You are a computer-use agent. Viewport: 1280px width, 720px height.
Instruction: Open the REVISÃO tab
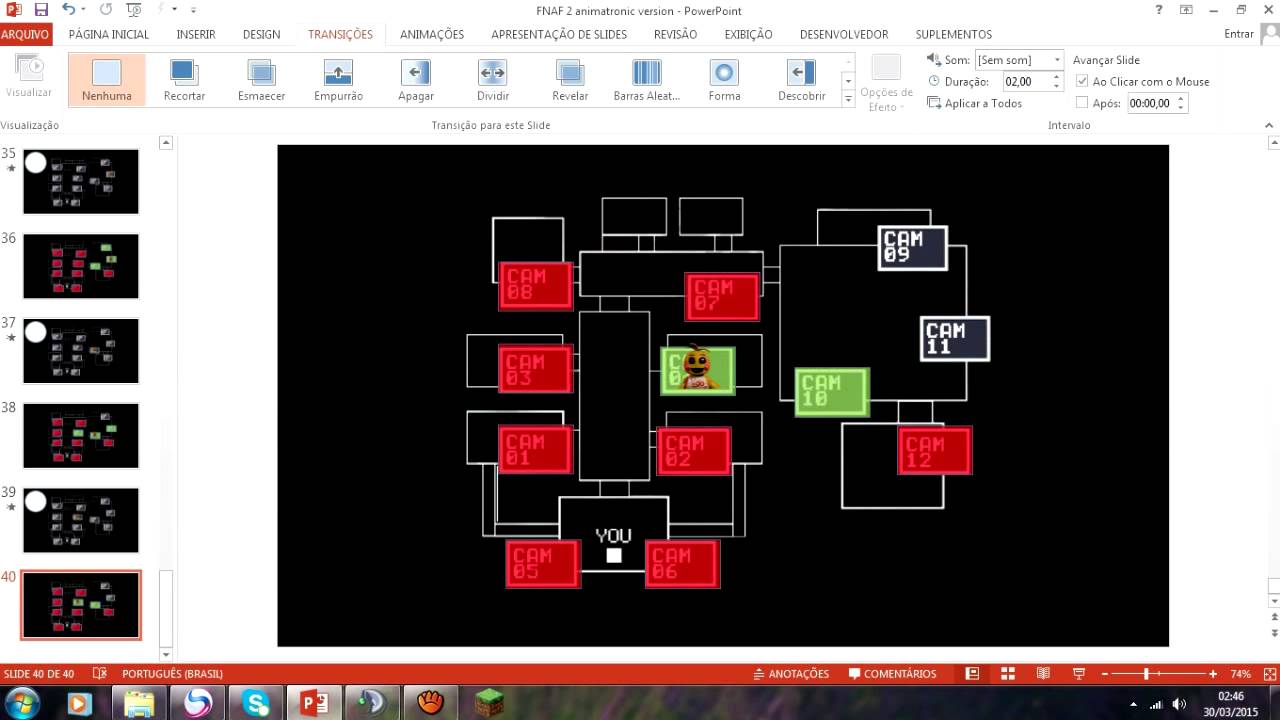pos(675,34)
